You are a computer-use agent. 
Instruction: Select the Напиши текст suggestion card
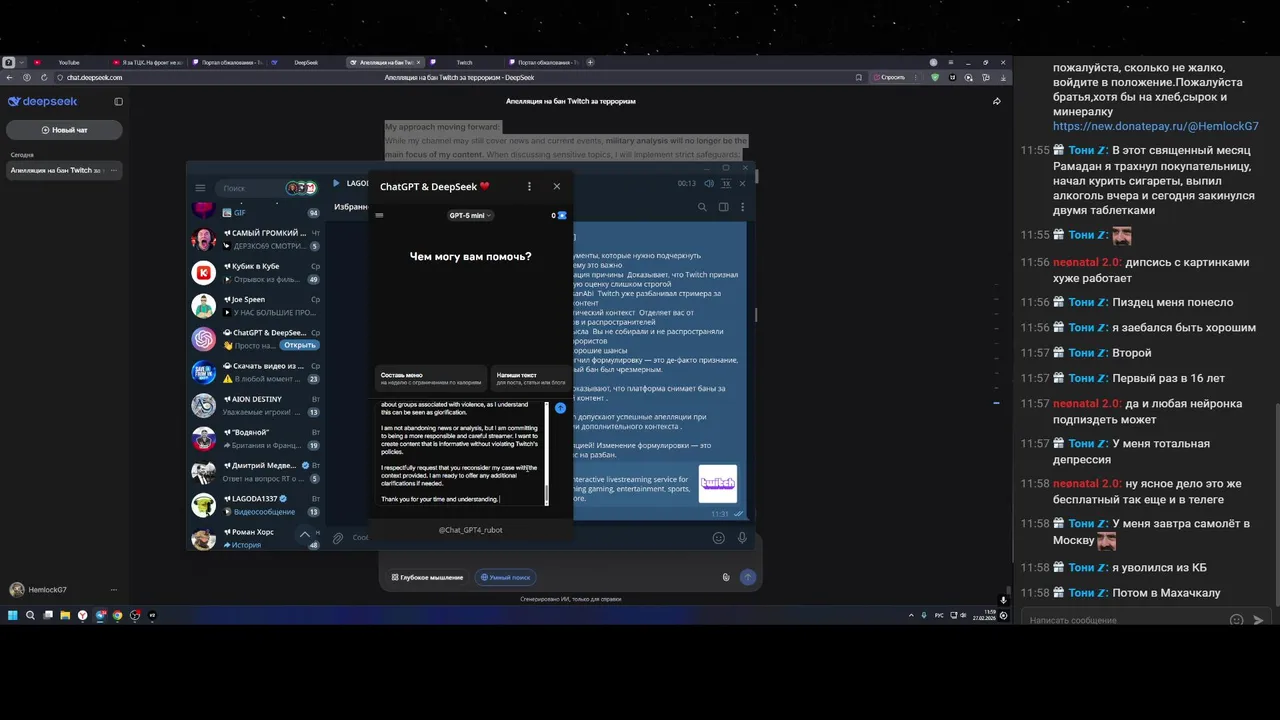[530, 378]
